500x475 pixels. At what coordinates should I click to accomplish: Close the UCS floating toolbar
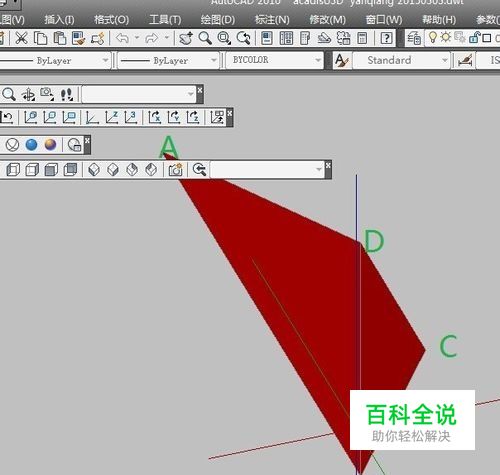point(230,113)
